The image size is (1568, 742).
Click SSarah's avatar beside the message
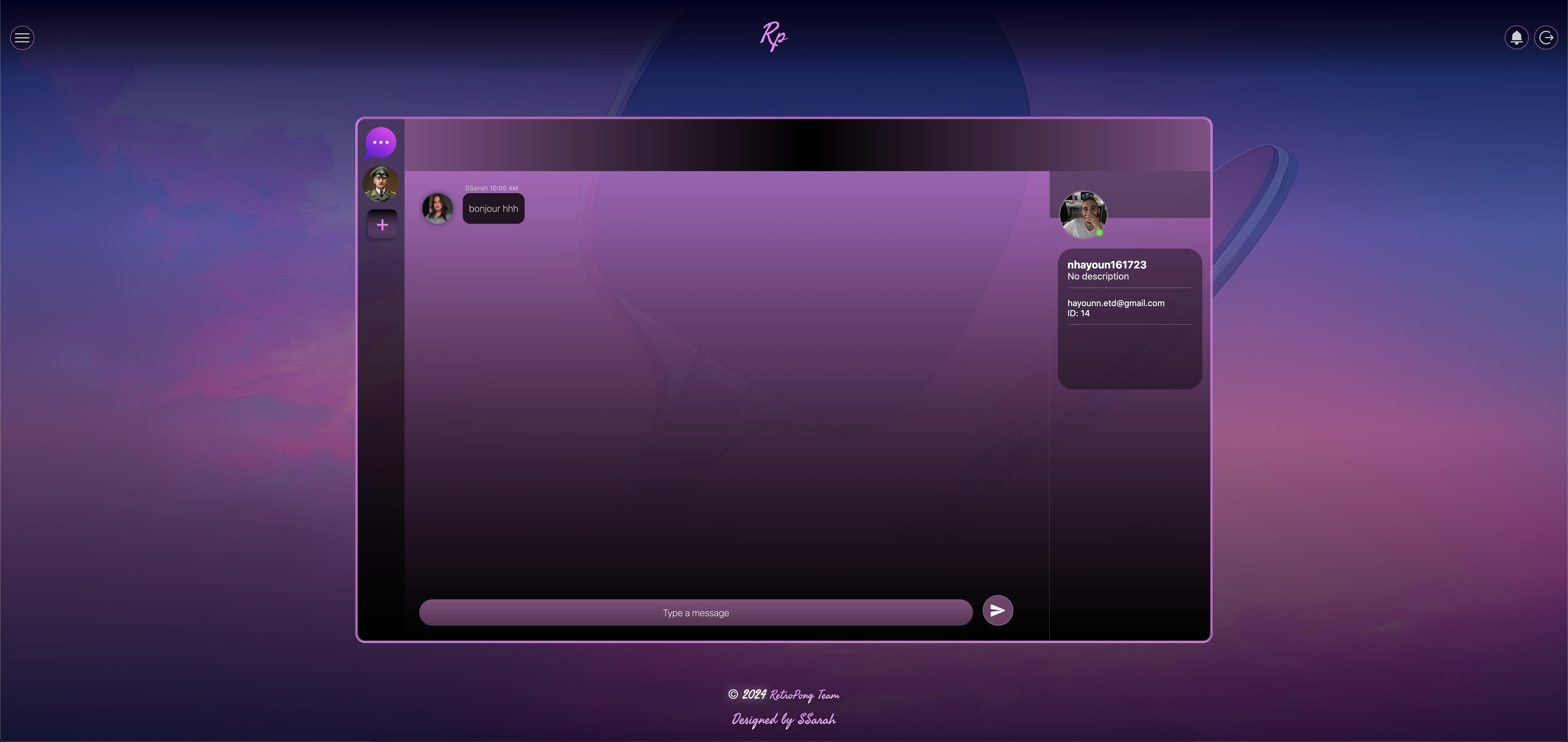[x=437, y=209]
